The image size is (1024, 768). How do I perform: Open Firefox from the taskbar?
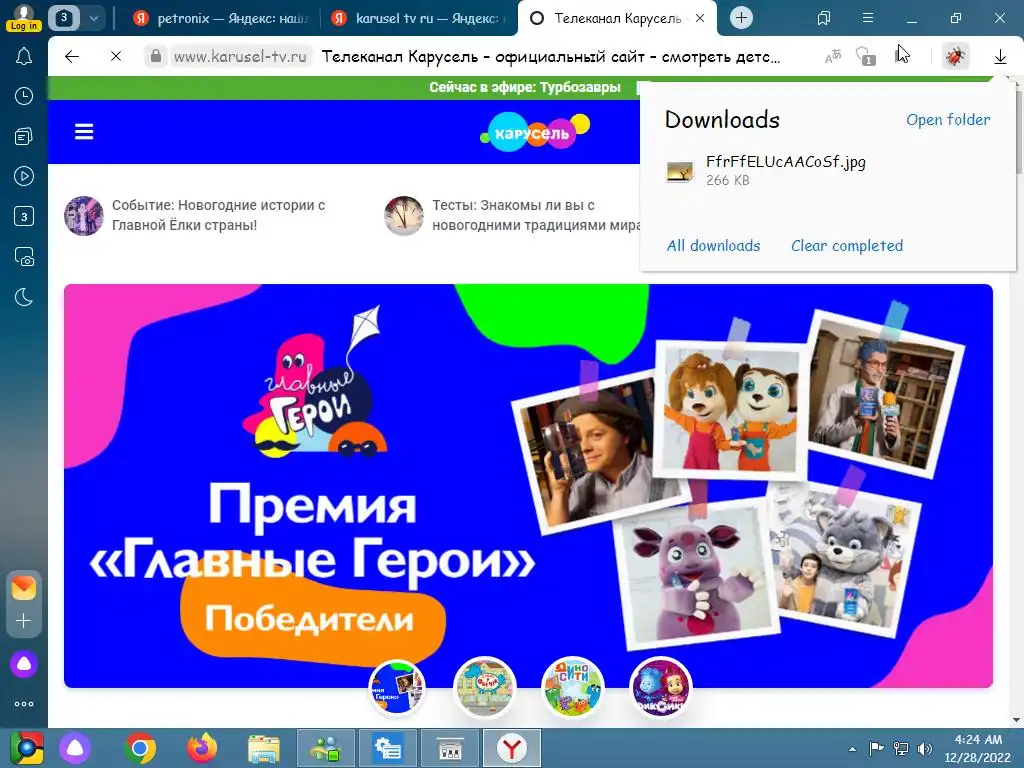pos(202,748)
